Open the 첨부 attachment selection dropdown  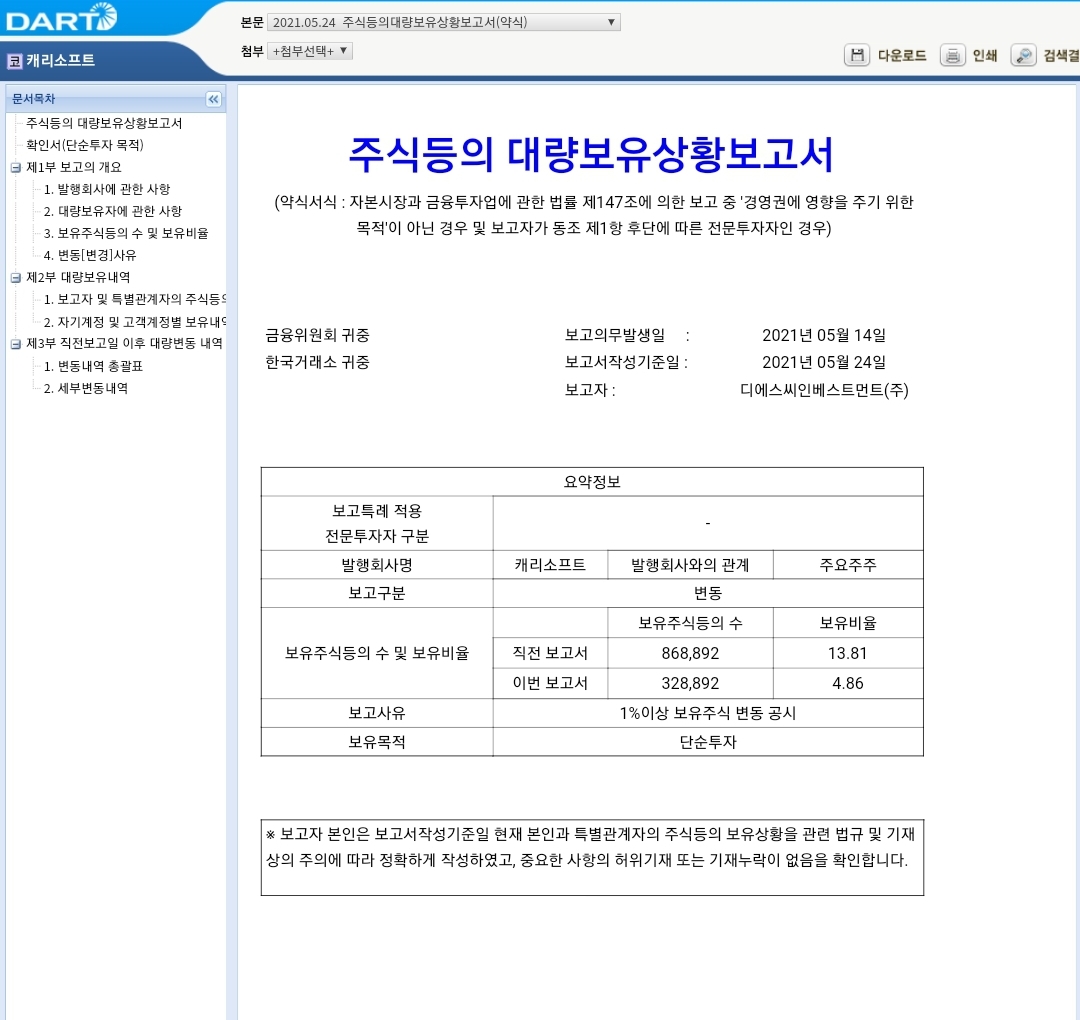click(x=310, y=51)
